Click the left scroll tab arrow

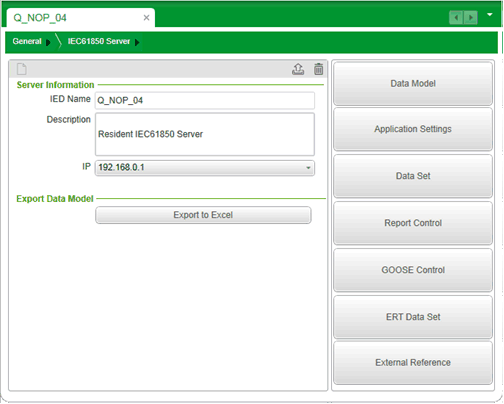pos(456,17)
